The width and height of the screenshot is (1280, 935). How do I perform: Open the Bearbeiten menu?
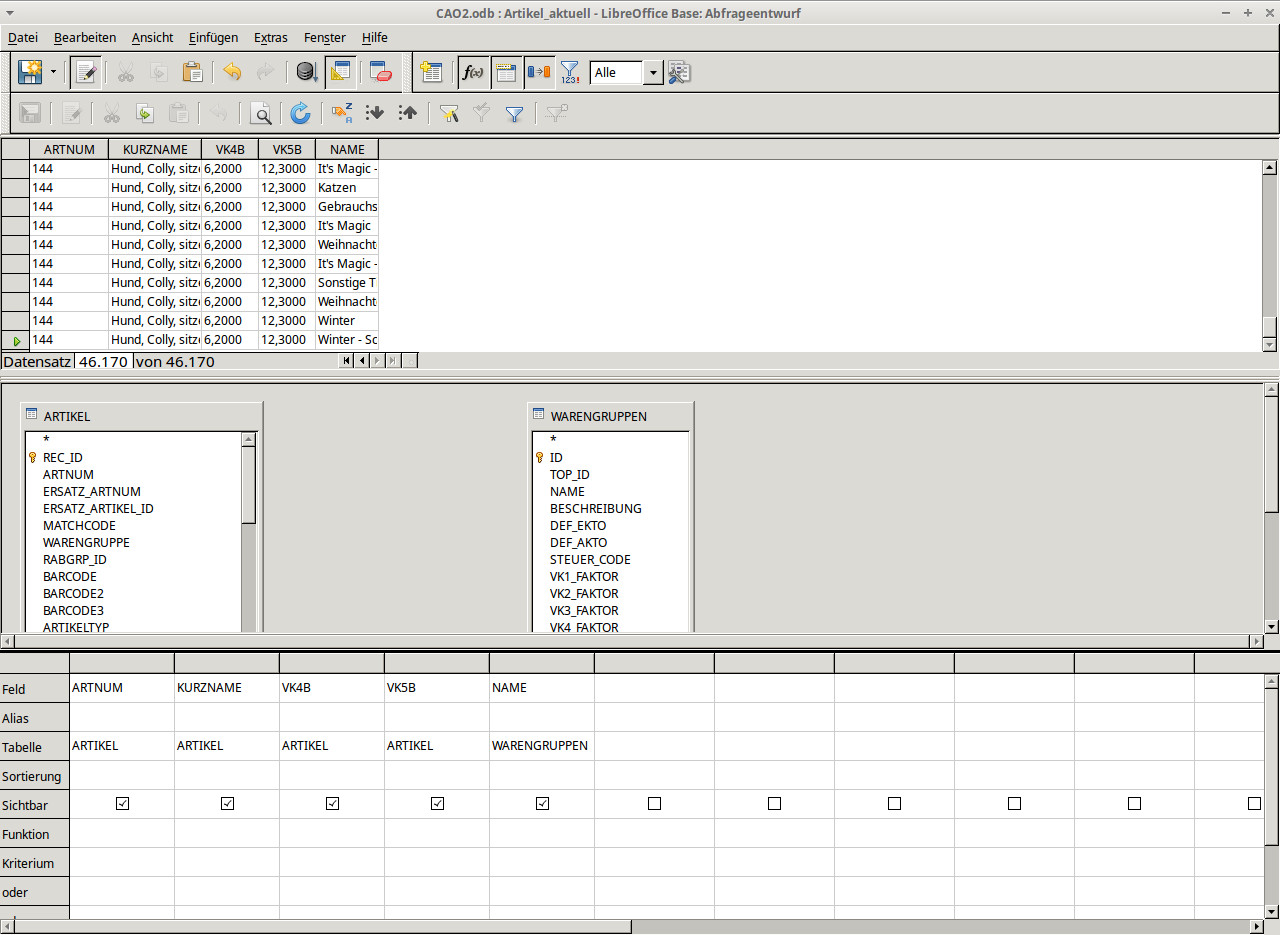[x=85, y=37]
